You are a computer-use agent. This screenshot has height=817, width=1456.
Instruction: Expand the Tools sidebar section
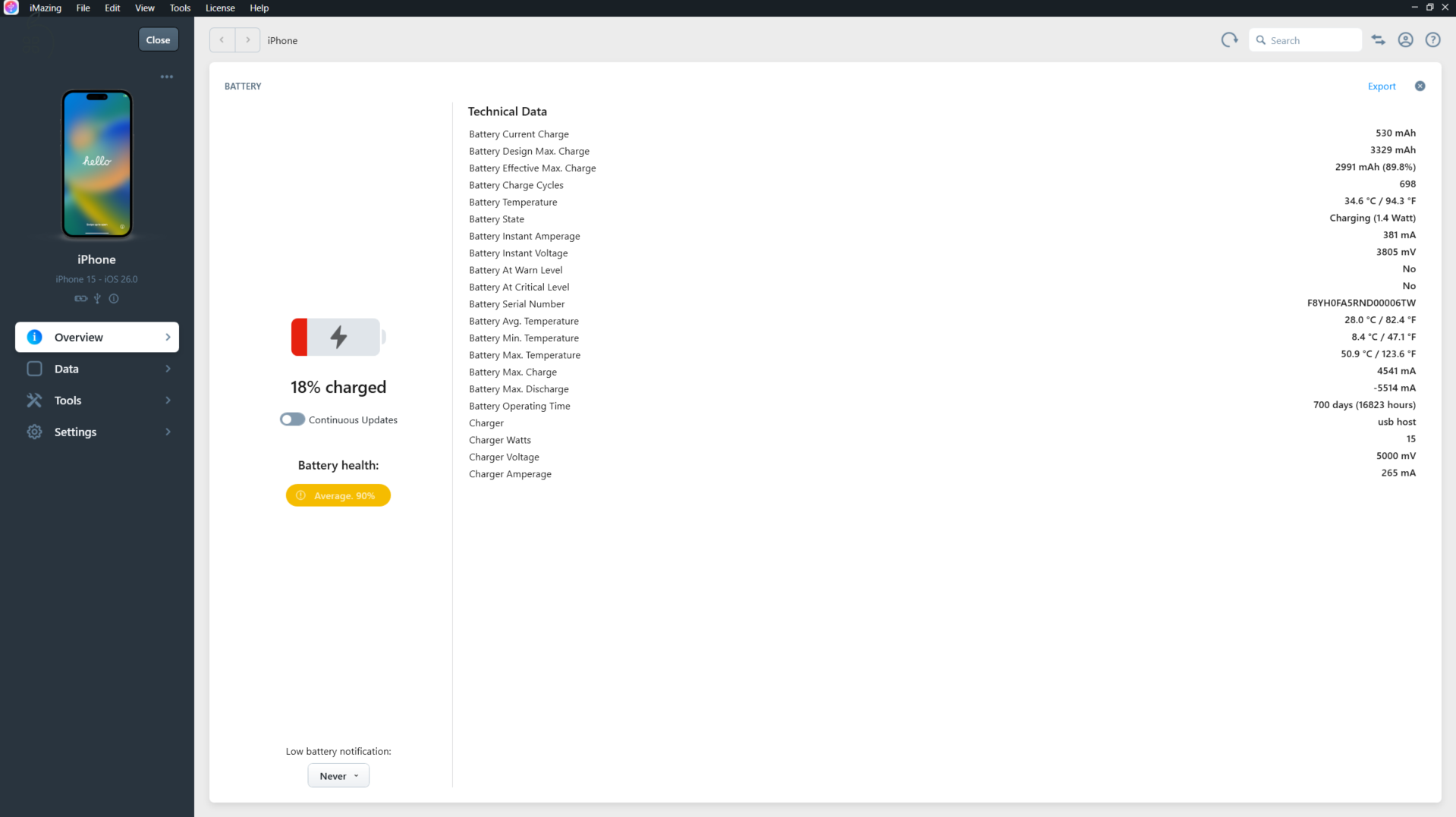coord(97,401)
